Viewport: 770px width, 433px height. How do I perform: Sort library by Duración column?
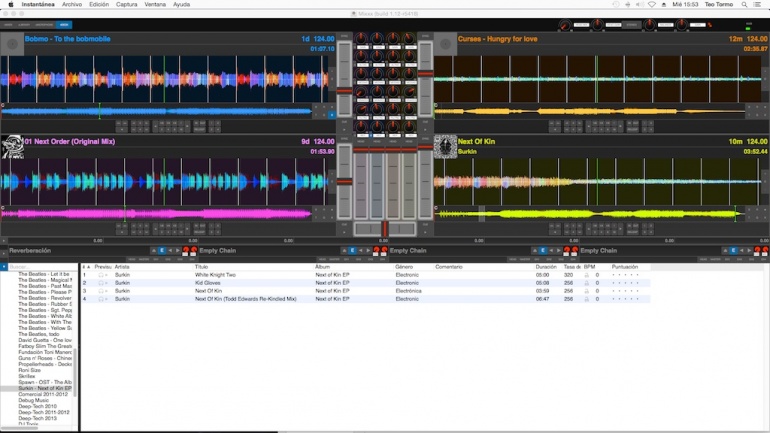546,267
